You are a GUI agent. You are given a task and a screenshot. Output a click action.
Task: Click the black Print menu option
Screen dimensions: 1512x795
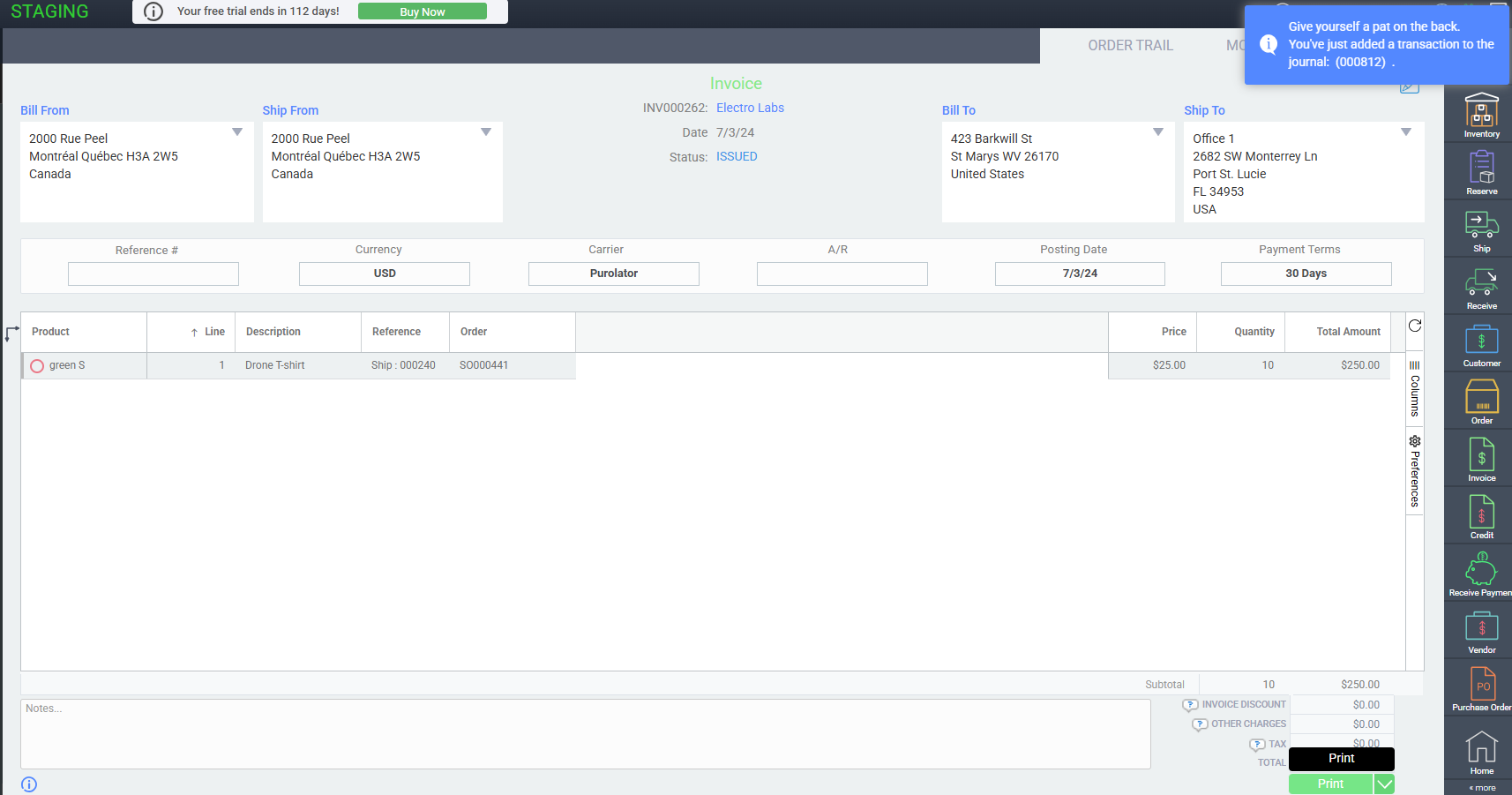[x=1341, y=759]
